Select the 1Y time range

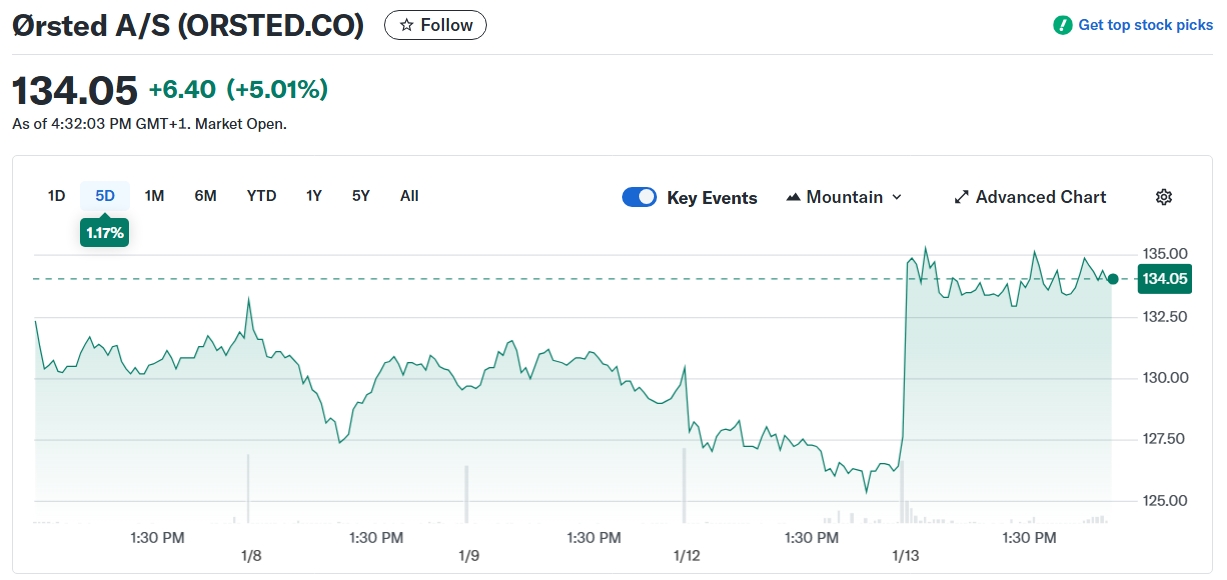pyautogui.click(x=314, y=196)
